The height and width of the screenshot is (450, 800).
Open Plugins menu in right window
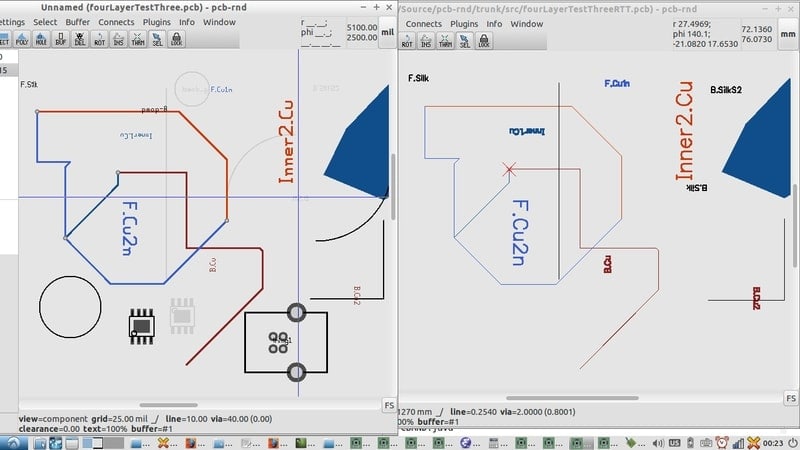[x=464, y=24]
